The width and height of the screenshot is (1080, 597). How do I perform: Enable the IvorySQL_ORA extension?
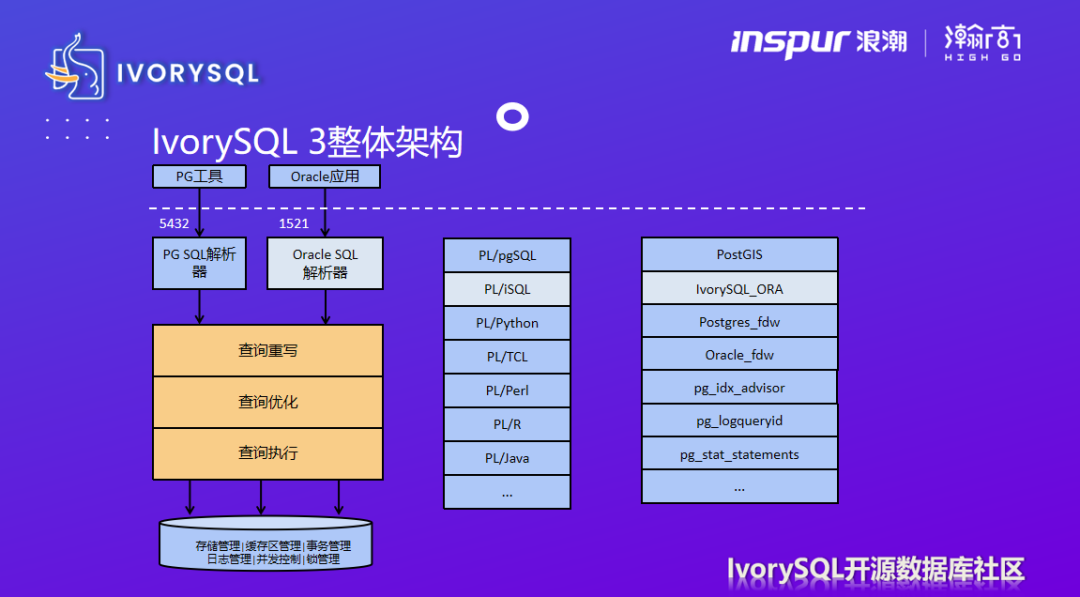point(738,287)
